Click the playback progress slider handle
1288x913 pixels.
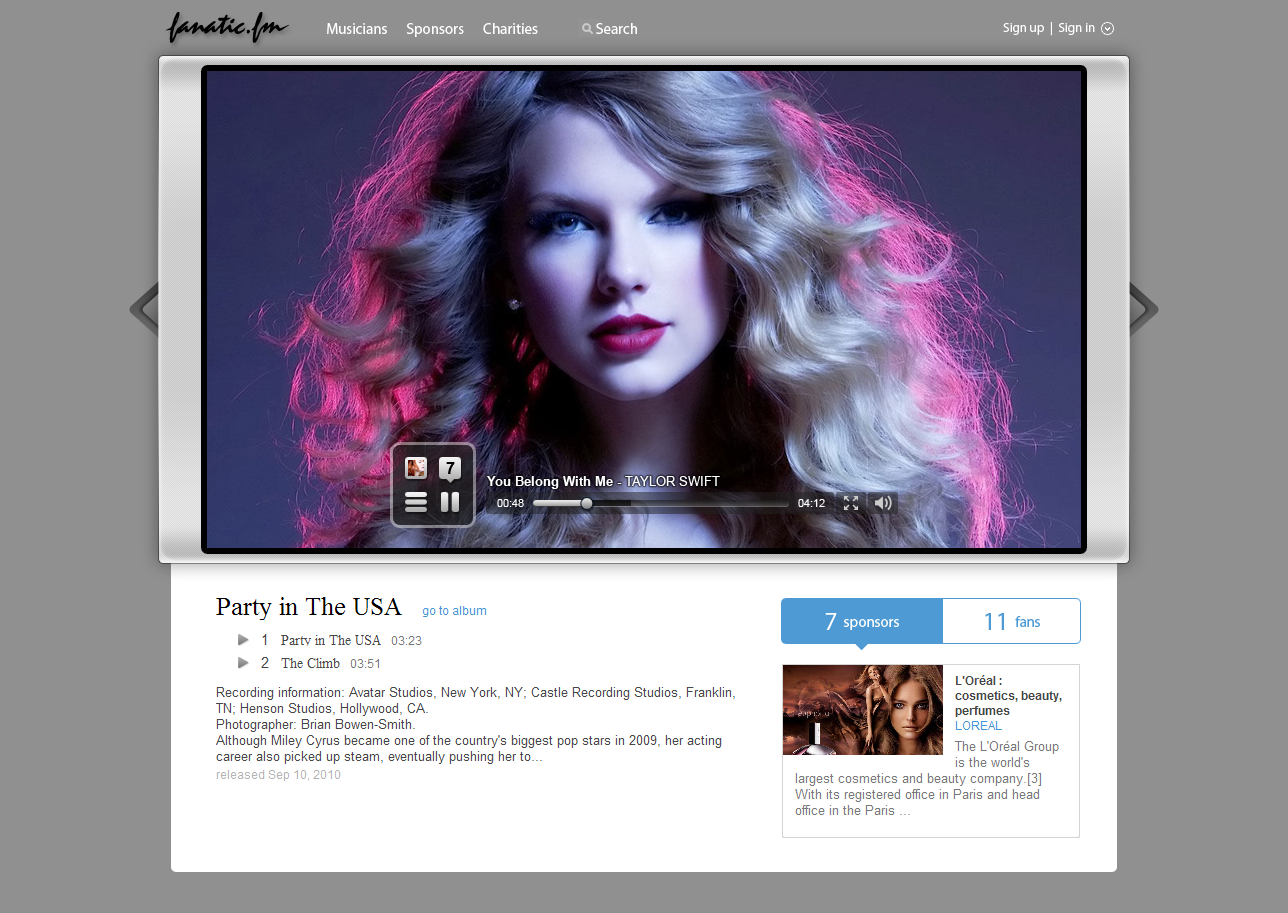point(587,503)
